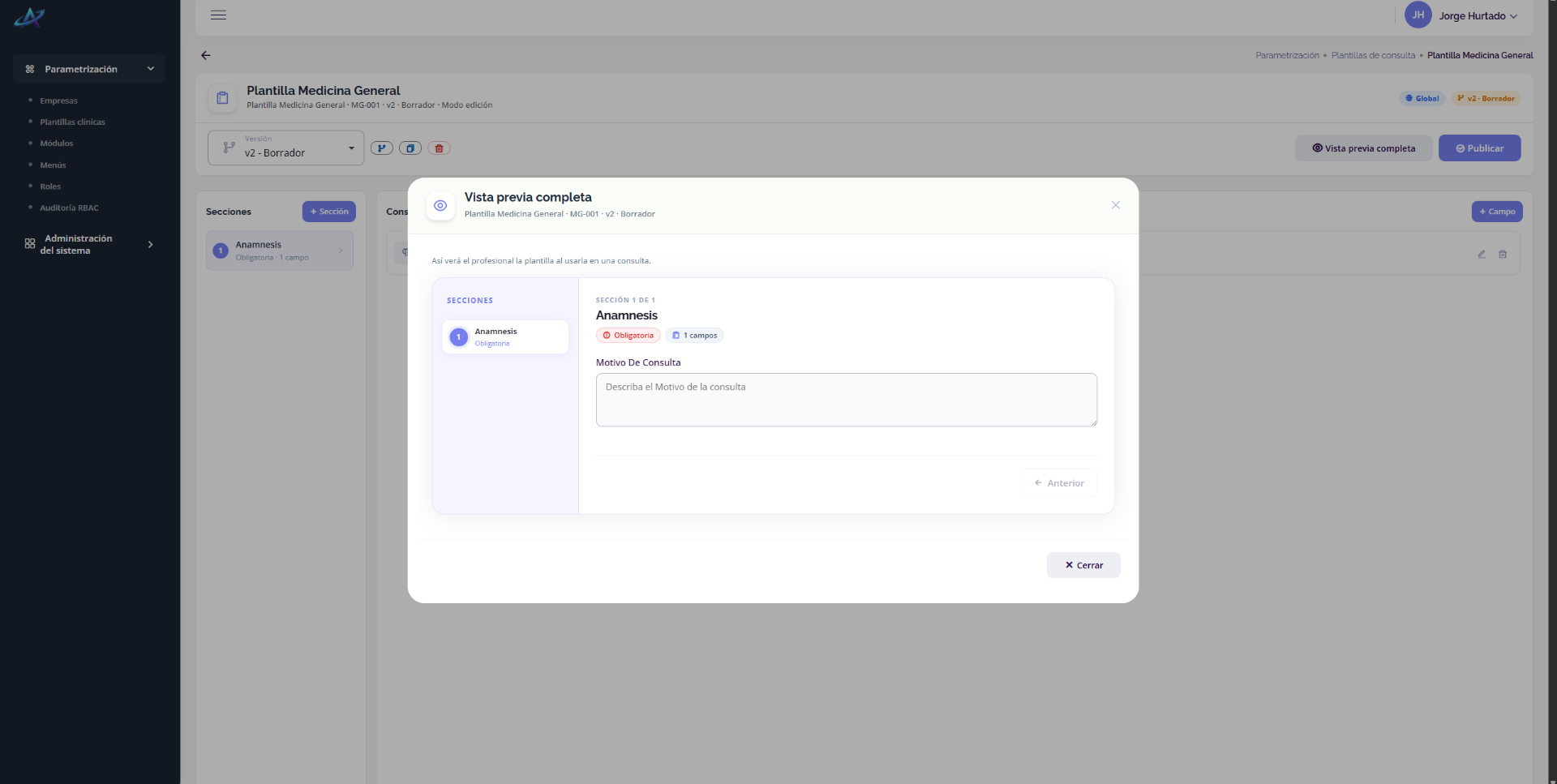Close the Vista previa completa dialog with X

1116,205
